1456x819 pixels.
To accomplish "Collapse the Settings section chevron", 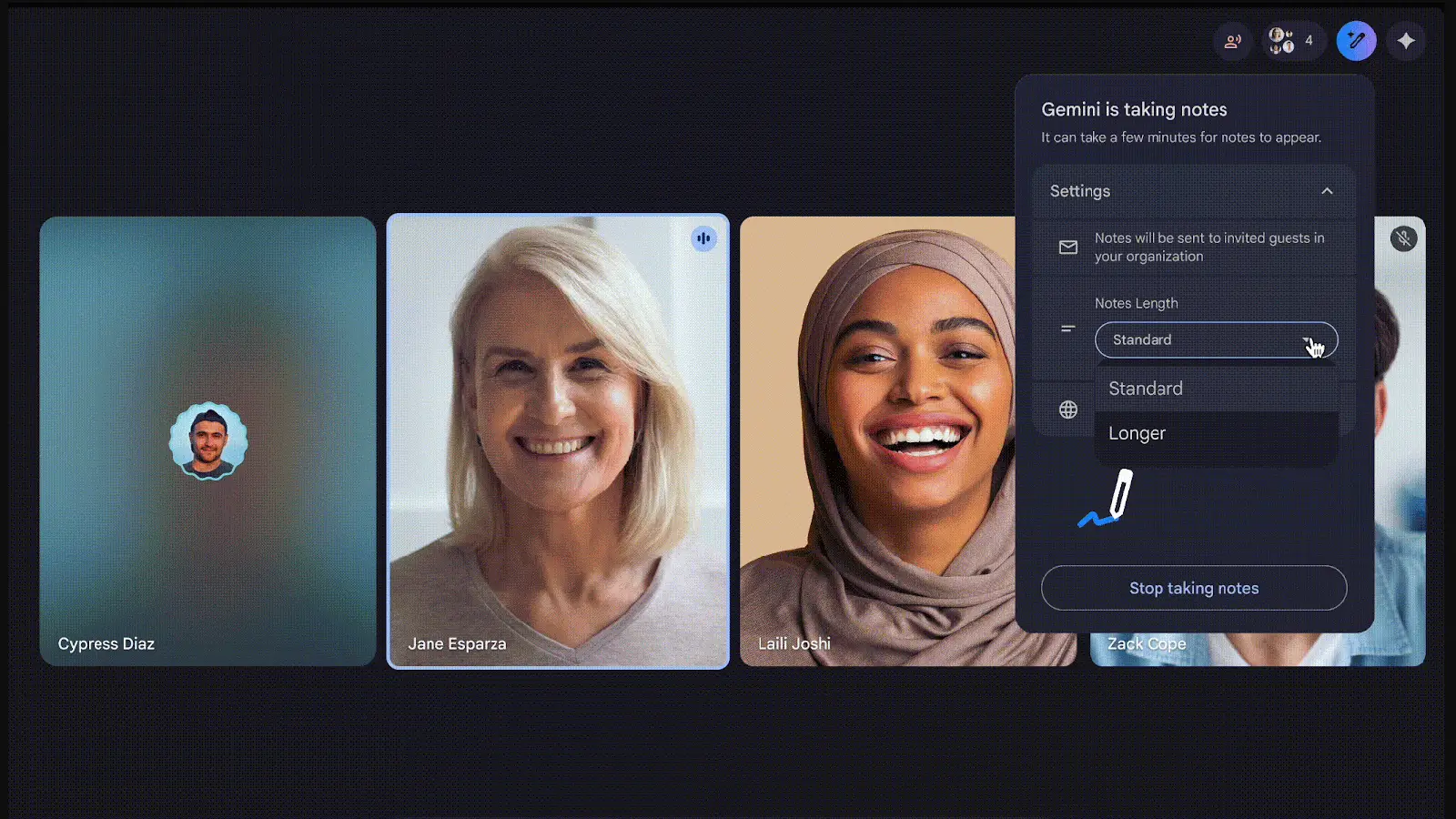I will [1327, 191].
